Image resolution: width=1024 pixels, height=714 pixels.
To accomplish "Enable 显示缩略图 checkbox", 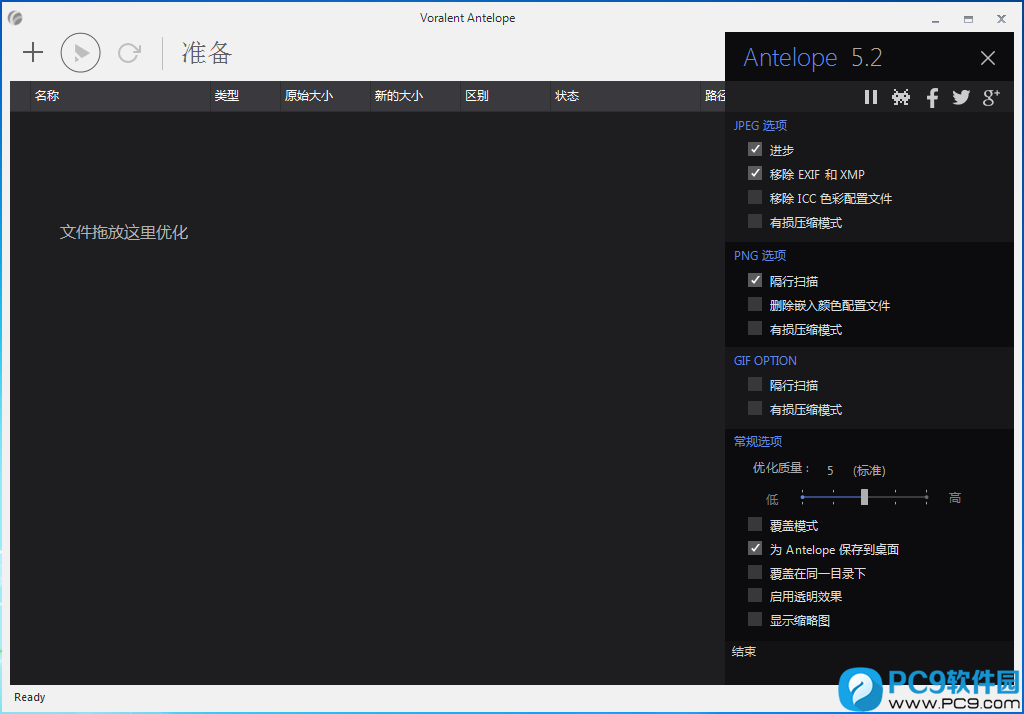I will click(755, 620).
